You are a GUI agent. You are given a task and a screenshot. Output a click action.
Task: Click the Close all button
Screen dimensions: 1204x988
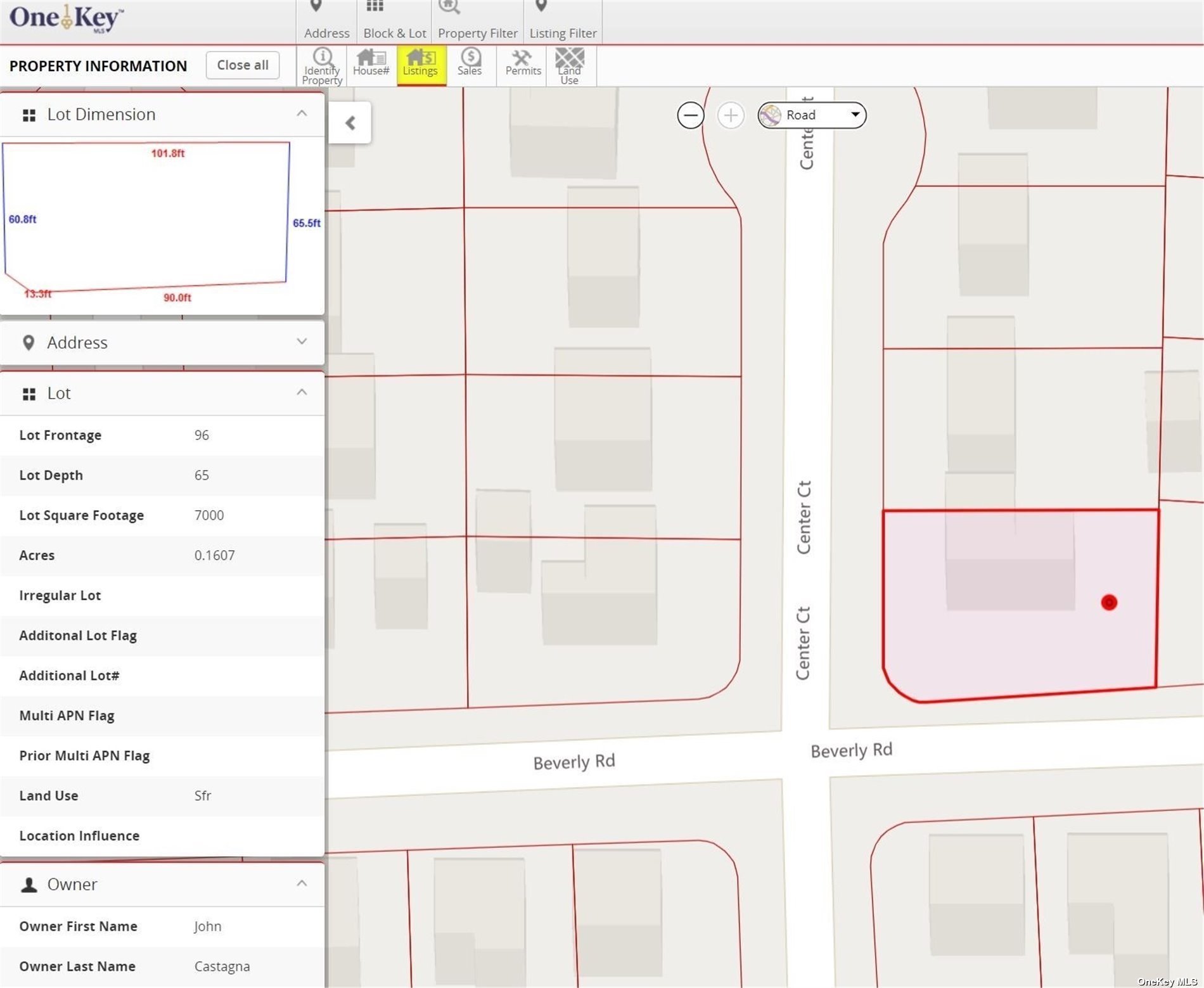[x=242, y=65]
